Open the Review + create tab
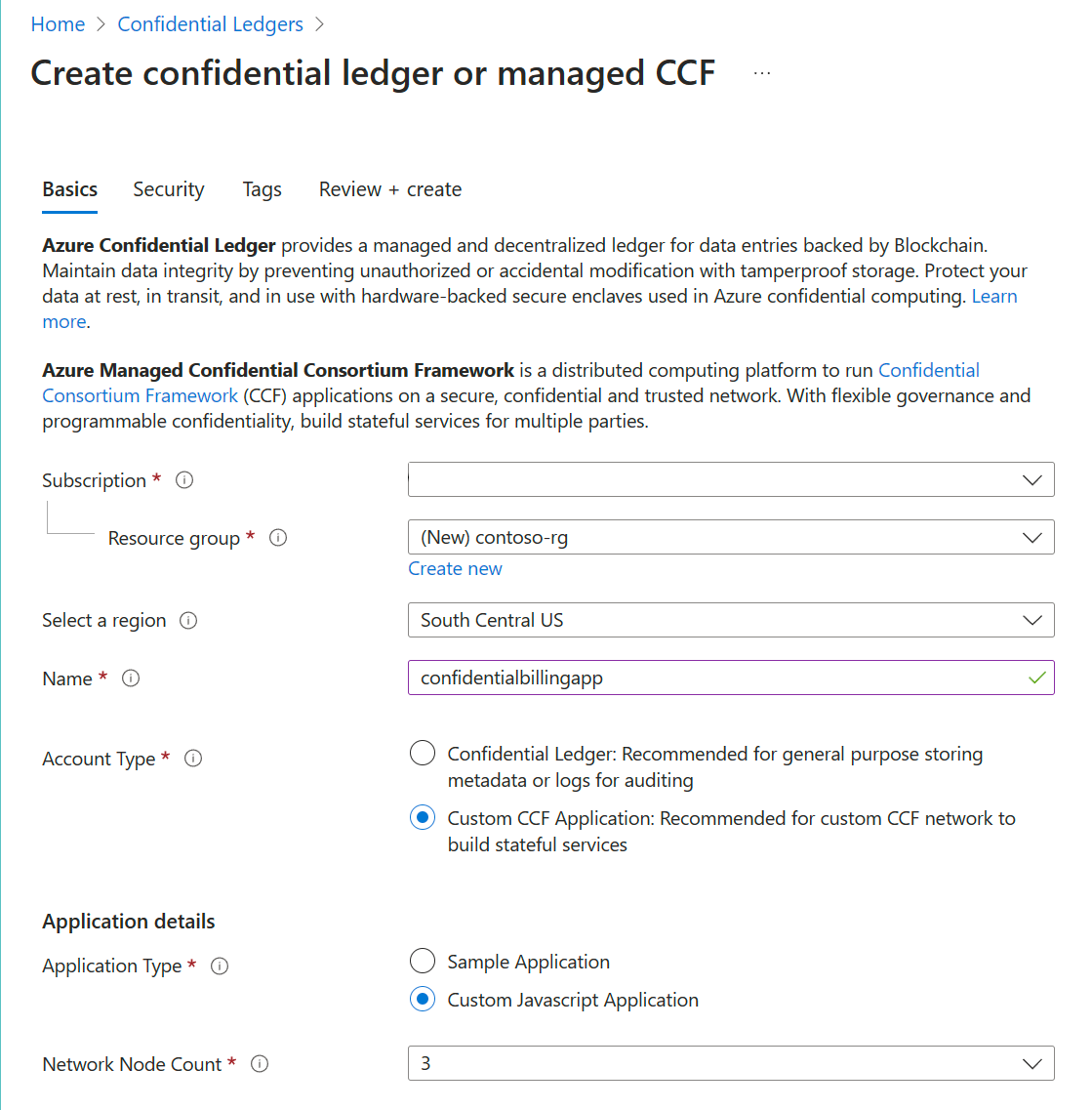Screen dimensions: 1092x1110 point(389,188)
